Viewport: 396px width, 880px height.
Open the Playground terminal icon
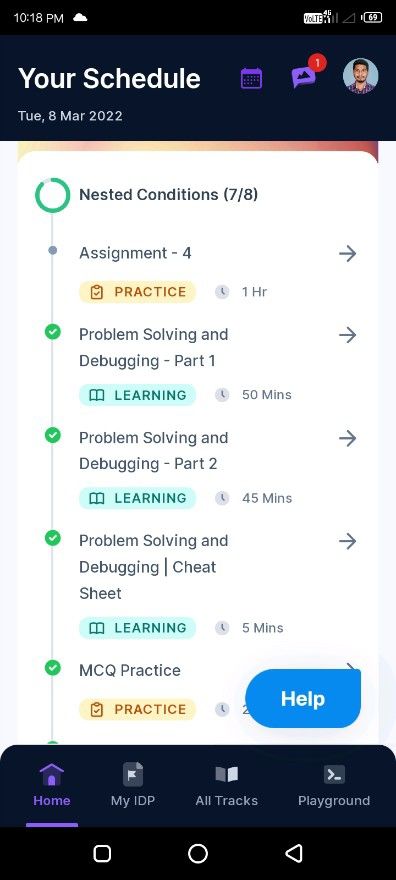(x=334, y=774)
